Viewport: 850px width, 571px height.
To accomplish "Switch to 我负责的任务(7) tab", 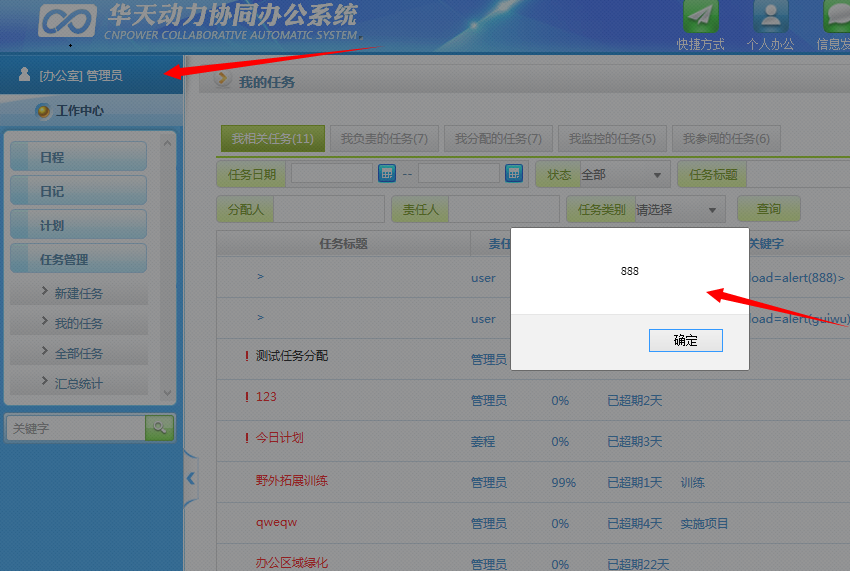I will 384,139.
